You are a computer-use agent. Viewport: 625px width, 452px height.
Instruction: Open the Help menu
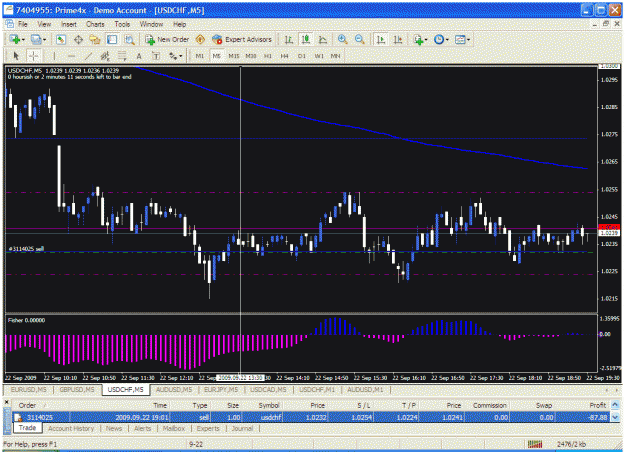click(x=179, y=24)
